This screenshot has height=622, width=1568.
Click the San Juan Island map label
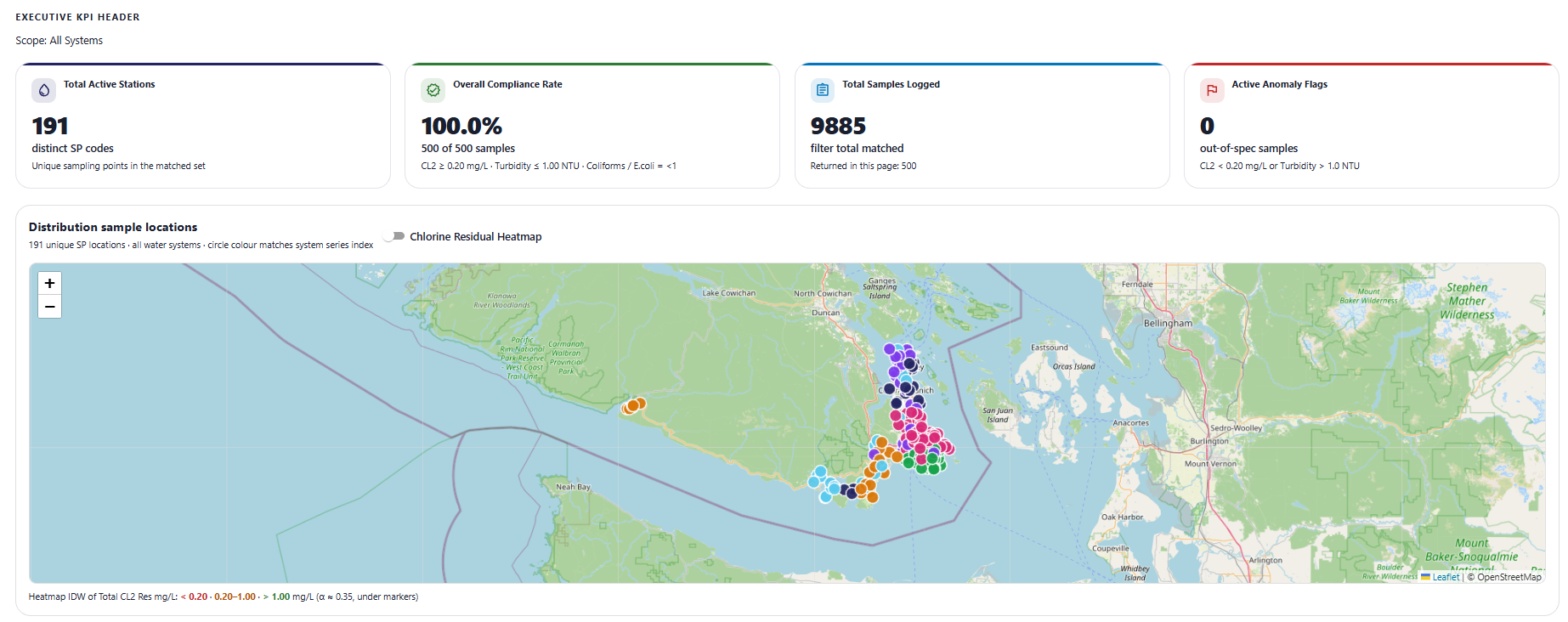998,415
